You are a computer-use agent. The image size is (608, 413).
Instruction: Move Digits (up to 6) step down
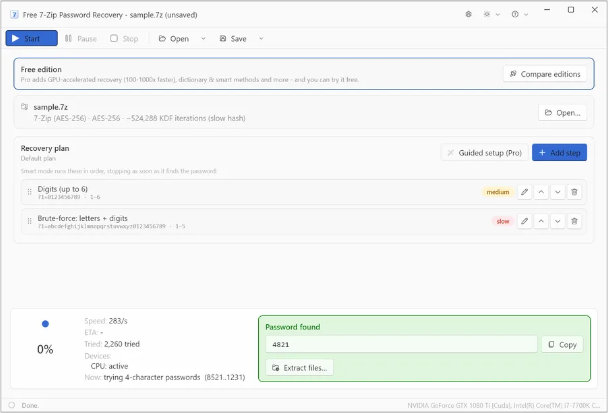(x=558, y=192)
